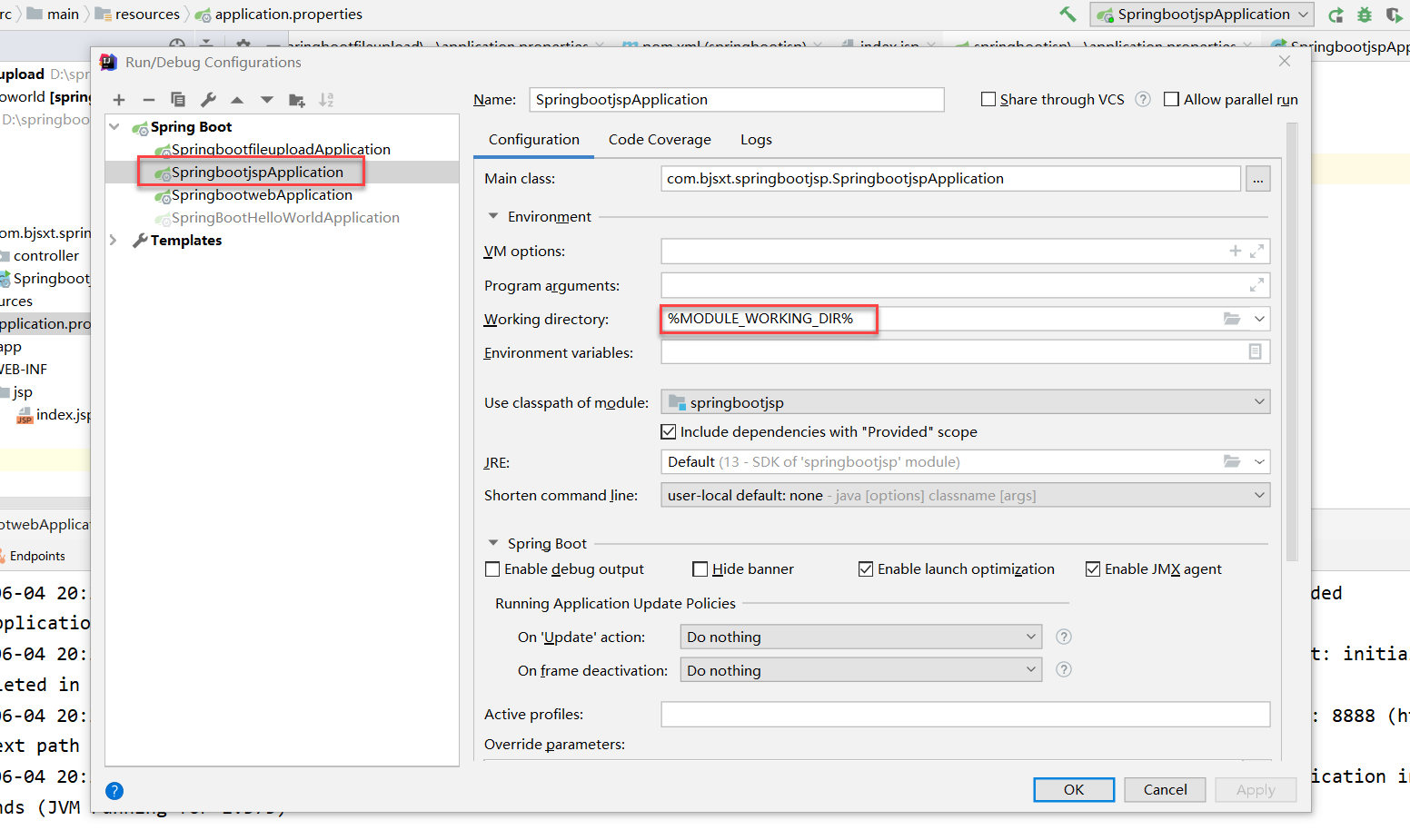The image size is (1410, 840).
Task: Open dialog help question mark button
Action: pos(114,791)
